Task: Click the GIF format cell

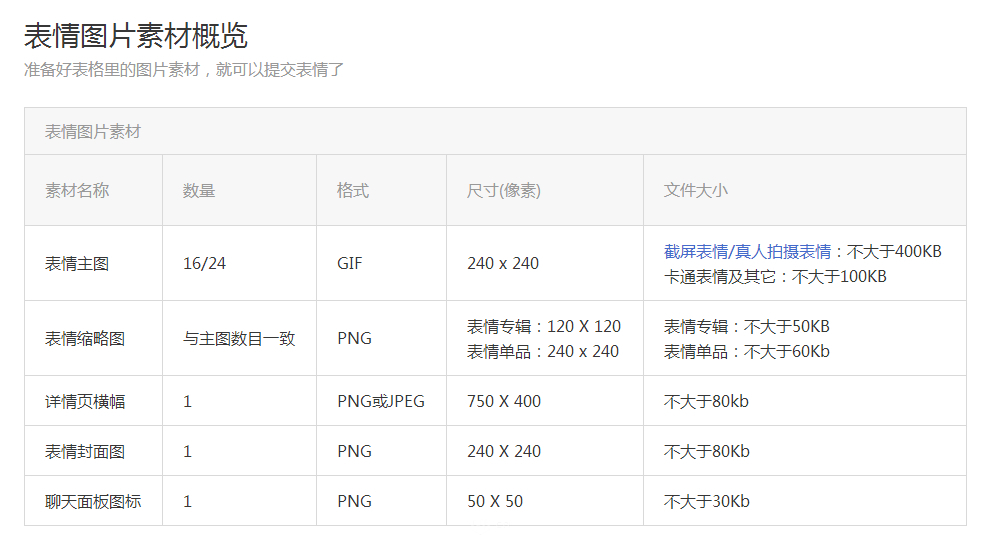Action: coord(381,264)
